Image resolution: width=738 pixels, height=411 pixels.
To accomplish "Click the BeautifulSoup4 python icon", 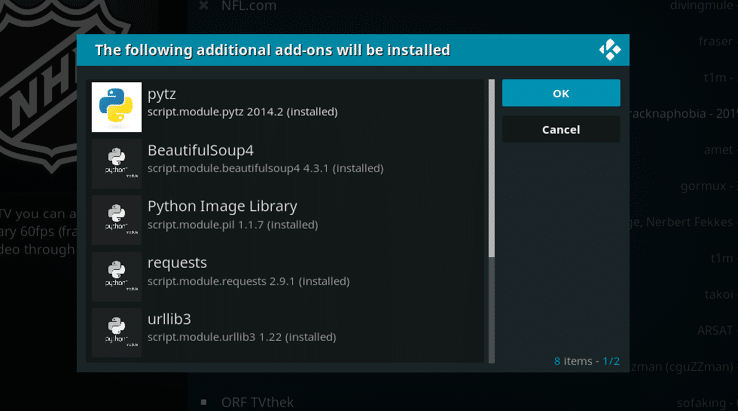I will (x=117, y=163).
